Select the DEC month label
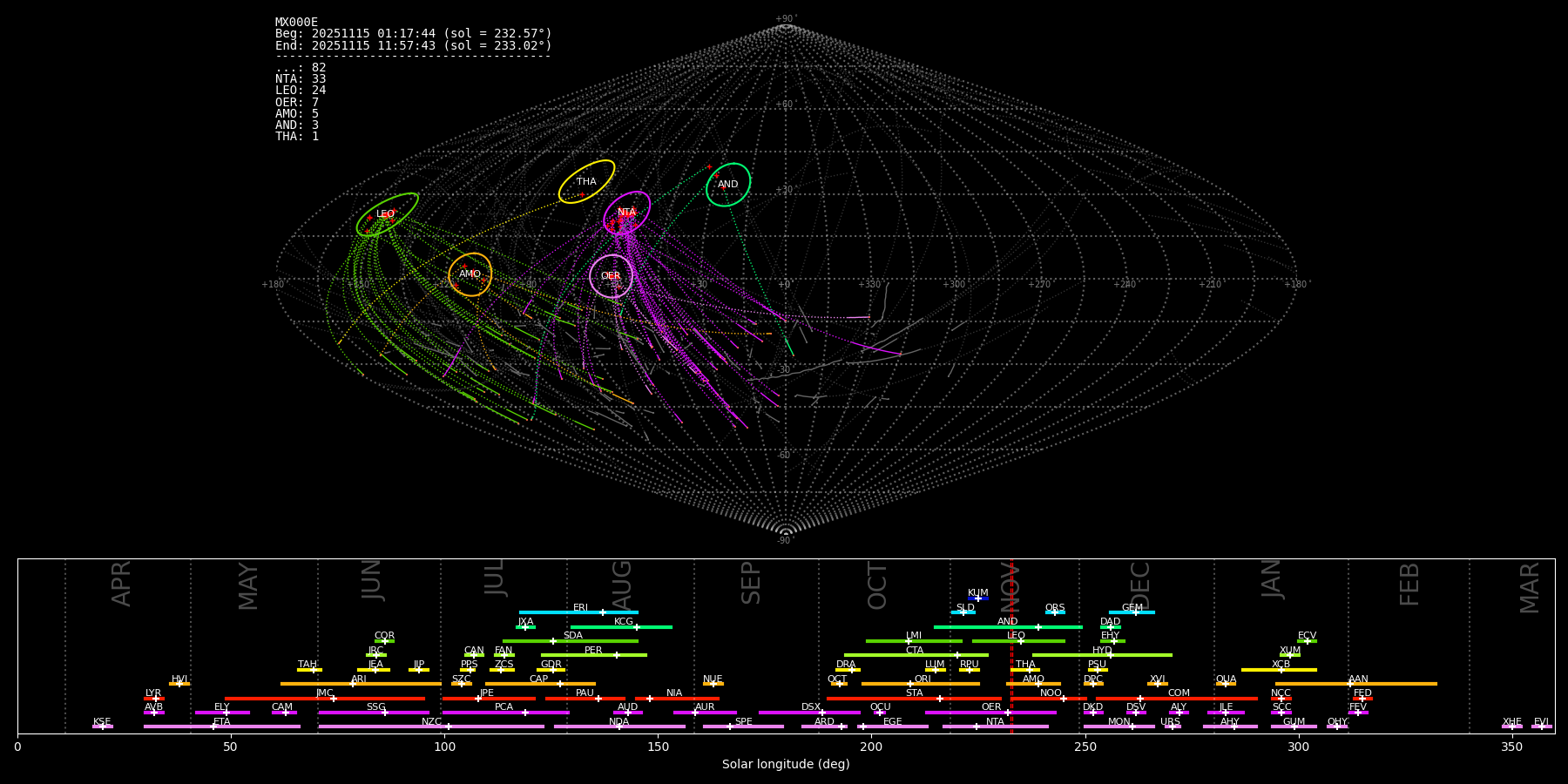 pos(1140,585)
